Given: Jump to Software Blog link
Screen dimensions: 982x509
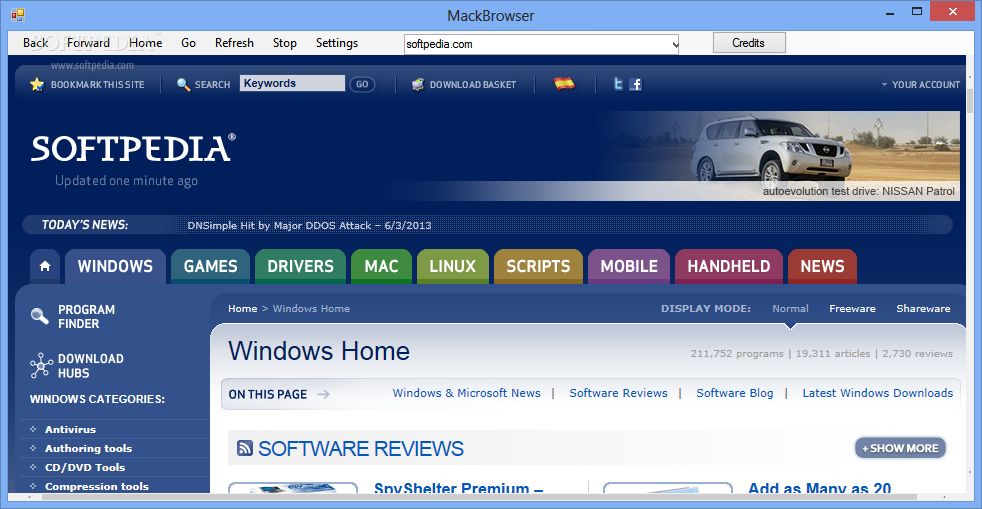Looking at the screenshot, I should pos(735,393).
